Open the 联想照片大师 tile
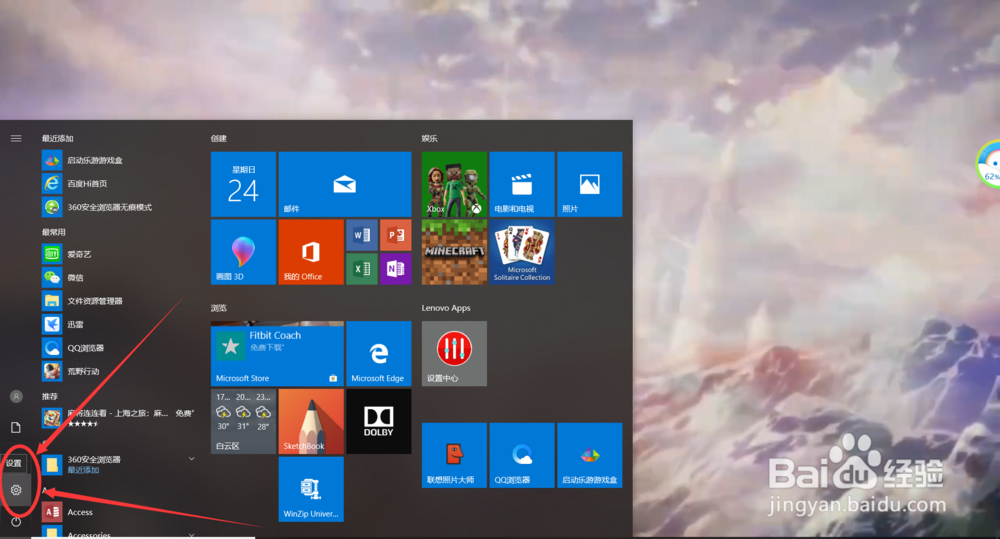This screenshot has width=1000, height=539. coord(454,455)
